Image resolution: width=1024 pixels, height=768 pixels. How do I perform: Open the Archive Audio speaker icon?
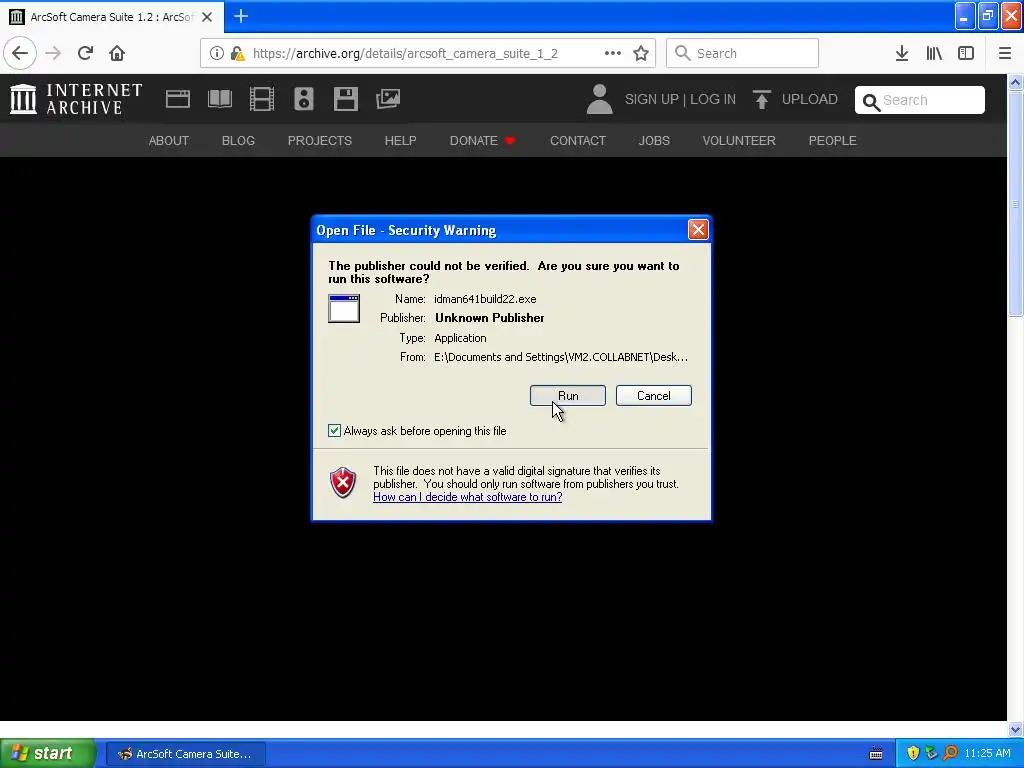coord(304,99)
